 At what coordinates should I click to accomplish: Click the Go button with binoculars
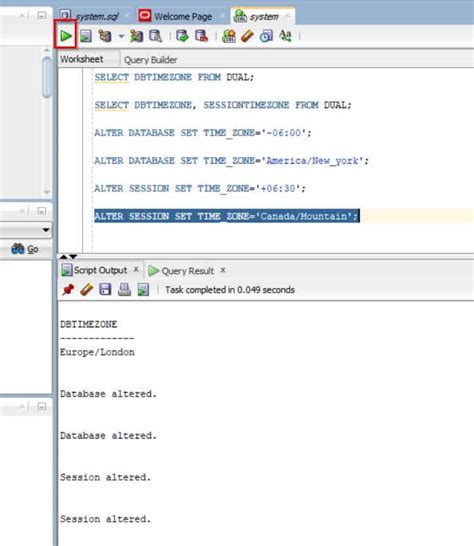25,249
